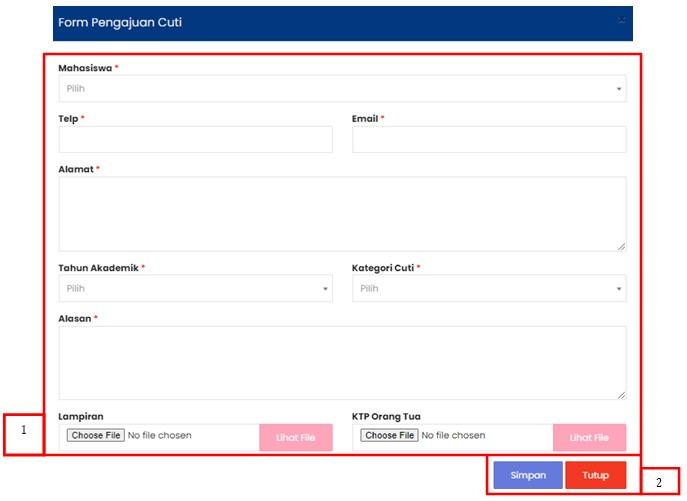687x501 pixels.
Task: Choose a file for Lampiran
Action: tap(96, 435)
